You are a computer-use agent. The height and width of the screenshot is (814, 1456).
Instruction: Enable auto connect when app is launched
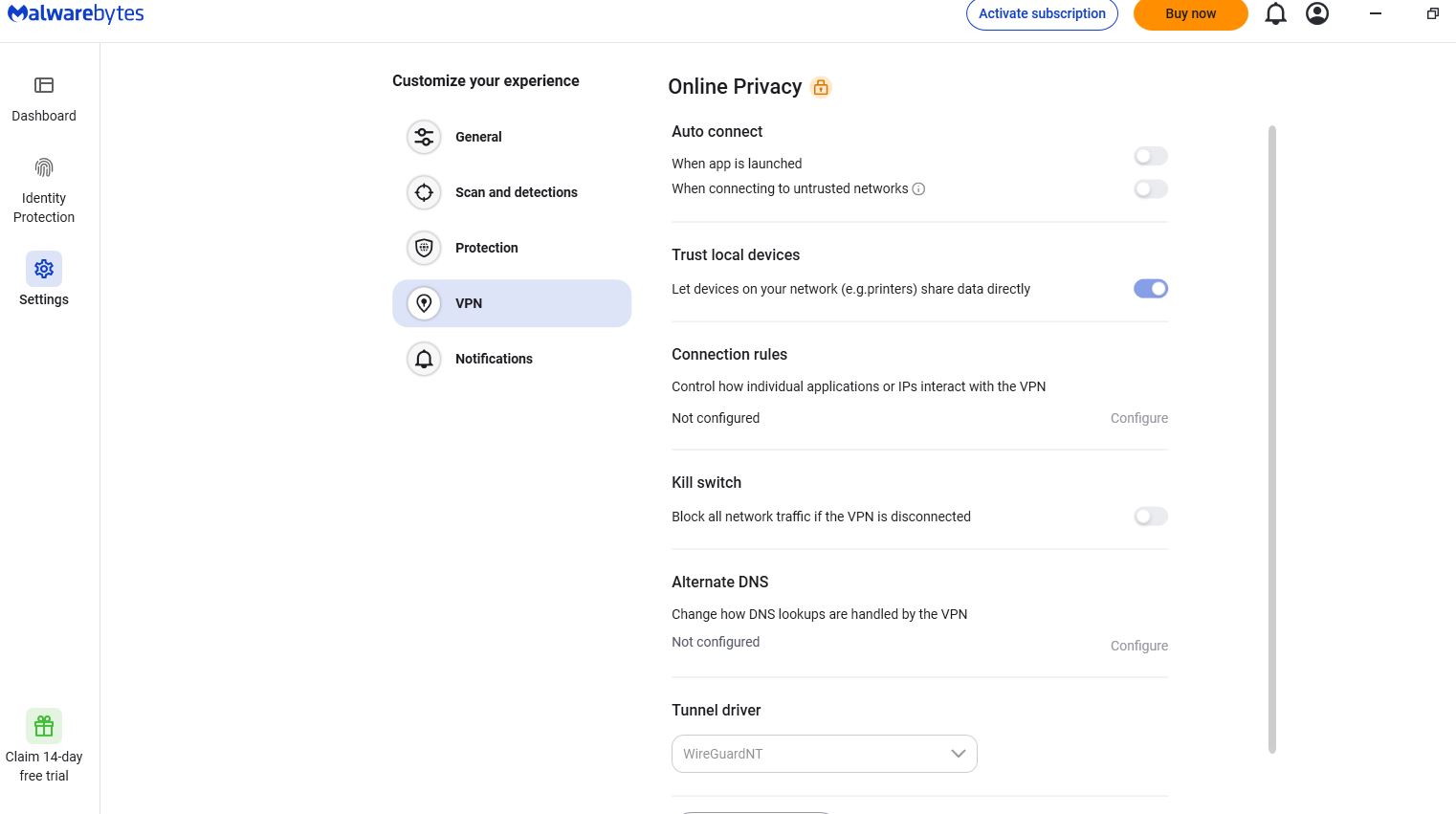pos(1150,156)
